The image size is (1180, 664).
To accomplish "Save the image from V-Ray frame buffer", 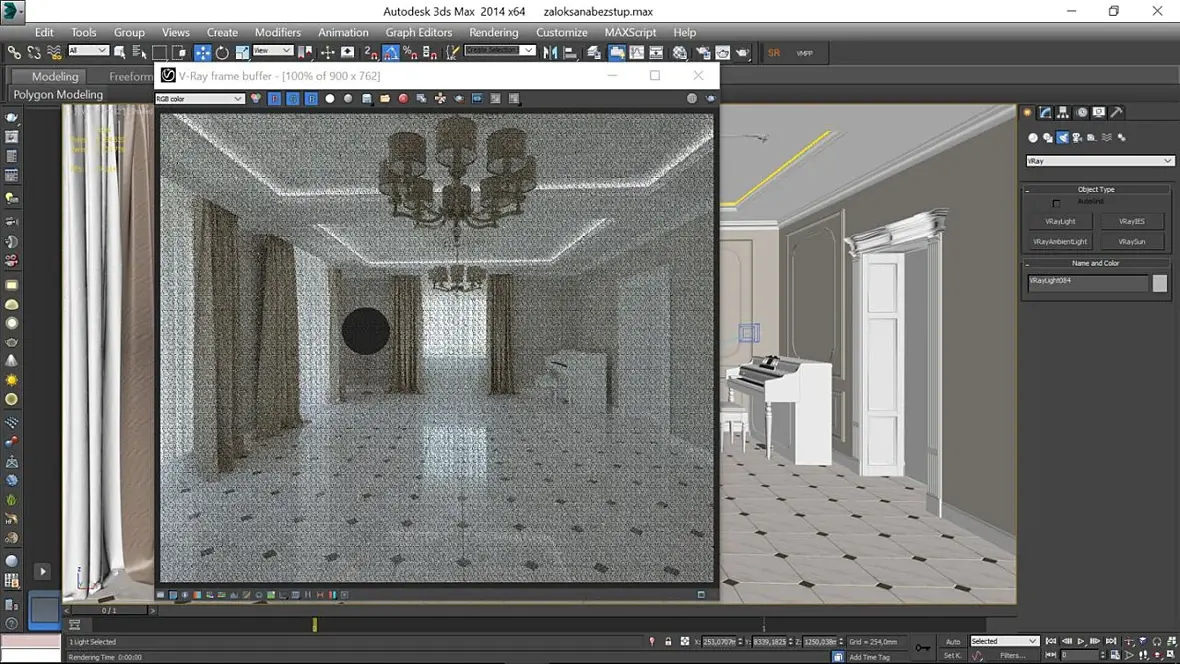I will (x=366, y=99).
